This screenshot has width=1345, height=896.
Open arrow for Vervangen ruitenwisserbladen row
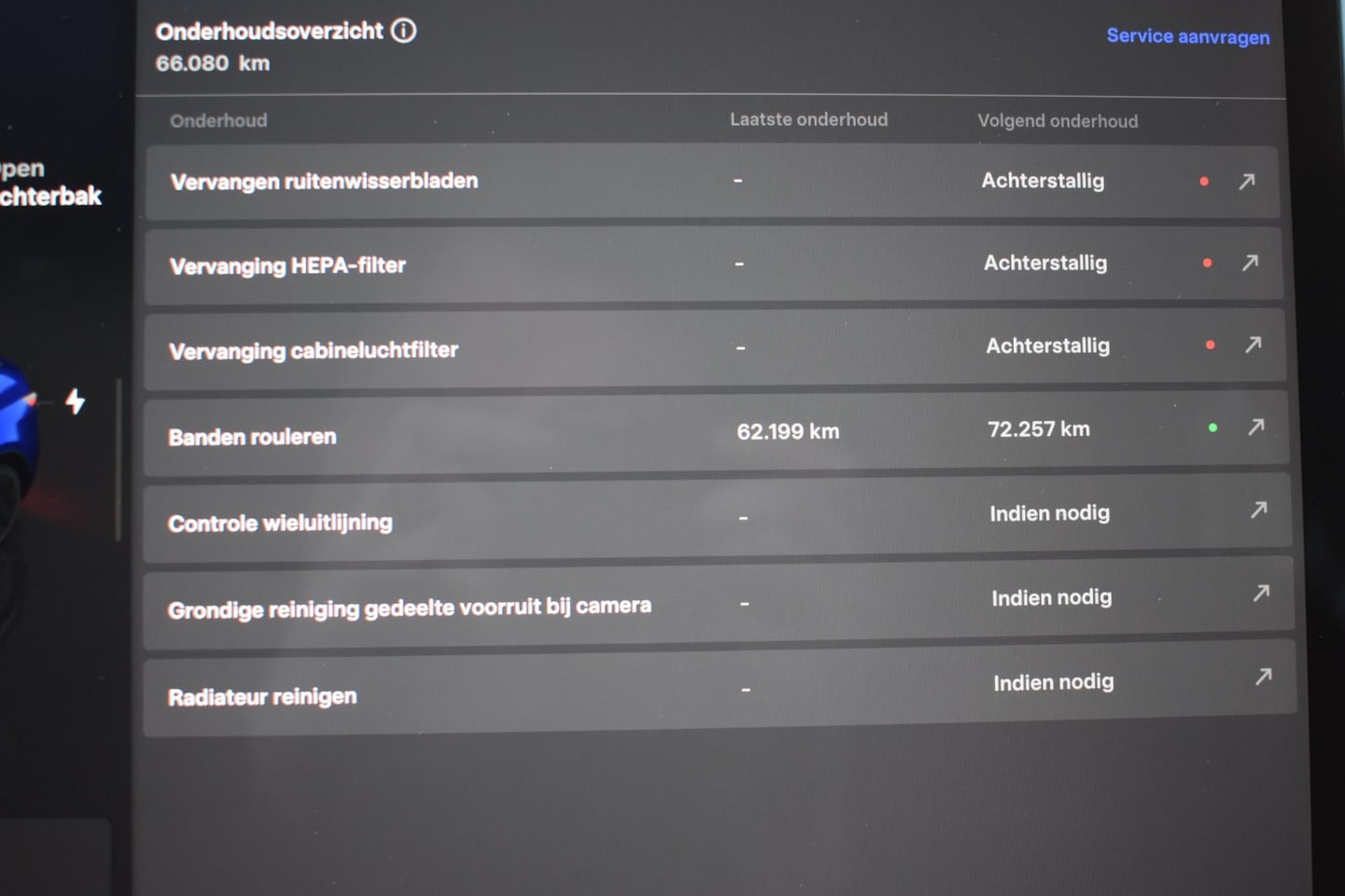tap(1247, 181)
